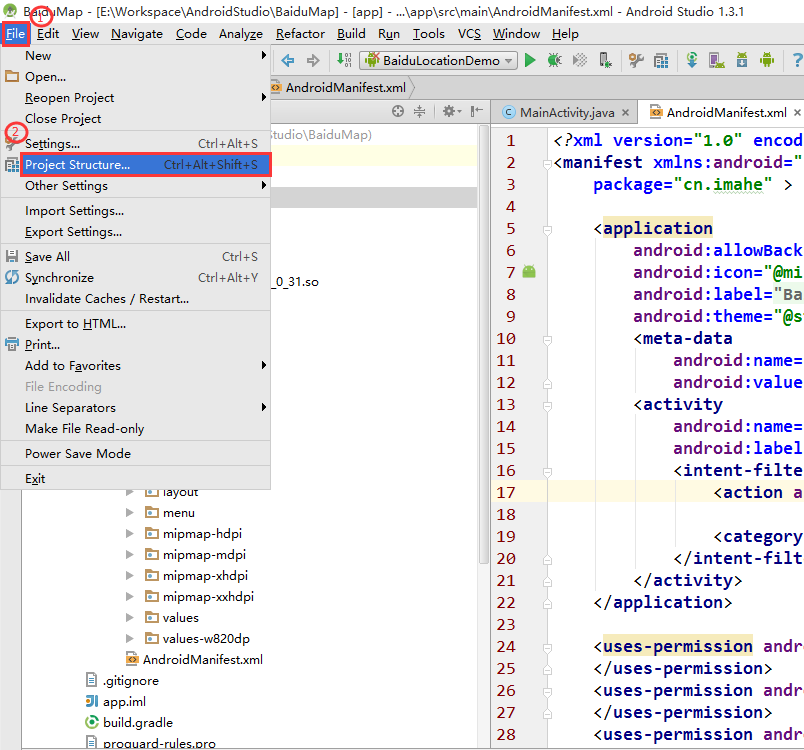Expand the Reopen Project submenu

click(x=135, y=97)
